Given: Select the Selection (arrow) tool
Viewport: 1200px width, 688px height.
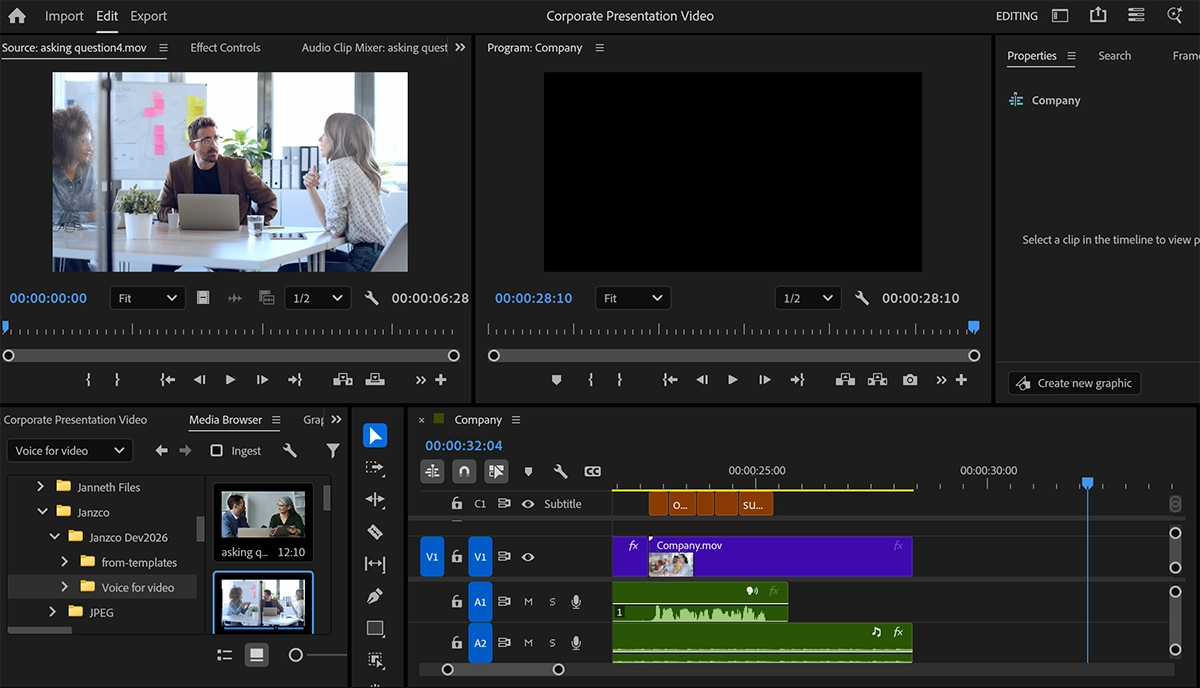Looking at the screenshot, I should [x=375, y=436].
